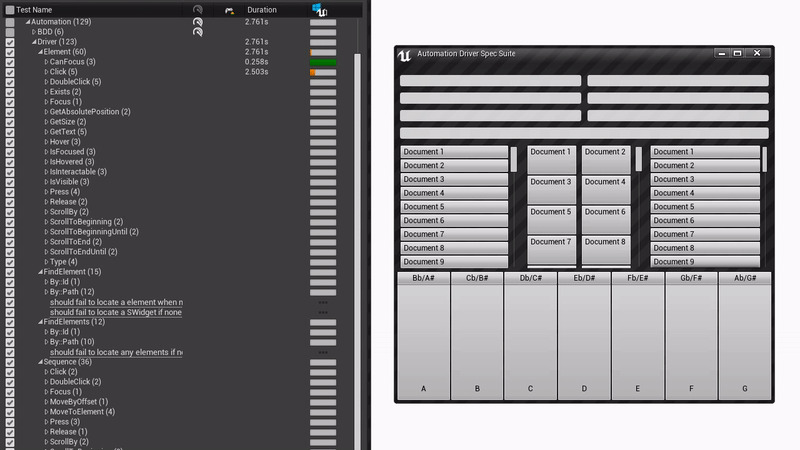Click the middle tile grid scrollbar thumb
The image size is (800, 450).
pos(638,159)
